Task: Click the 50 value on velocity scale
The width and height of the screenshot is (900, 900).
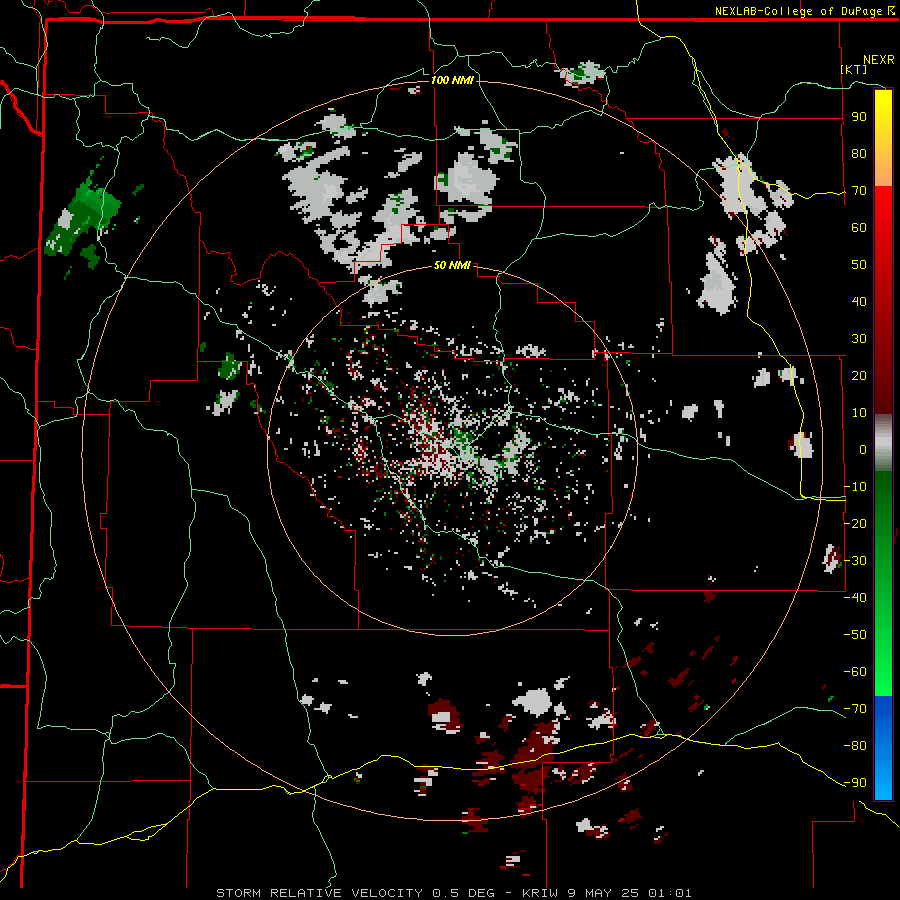Action: pyautogui.click(x=859, y=265)
